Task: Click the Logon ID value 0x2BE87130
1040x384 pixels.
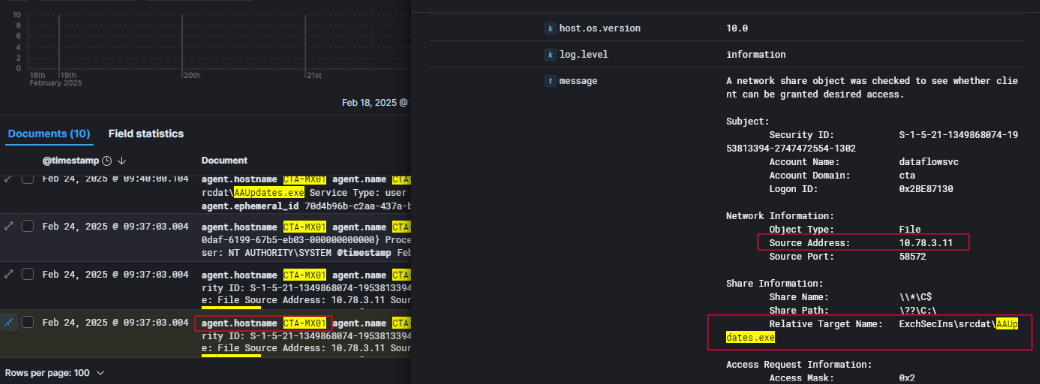Action: point(926,189)
